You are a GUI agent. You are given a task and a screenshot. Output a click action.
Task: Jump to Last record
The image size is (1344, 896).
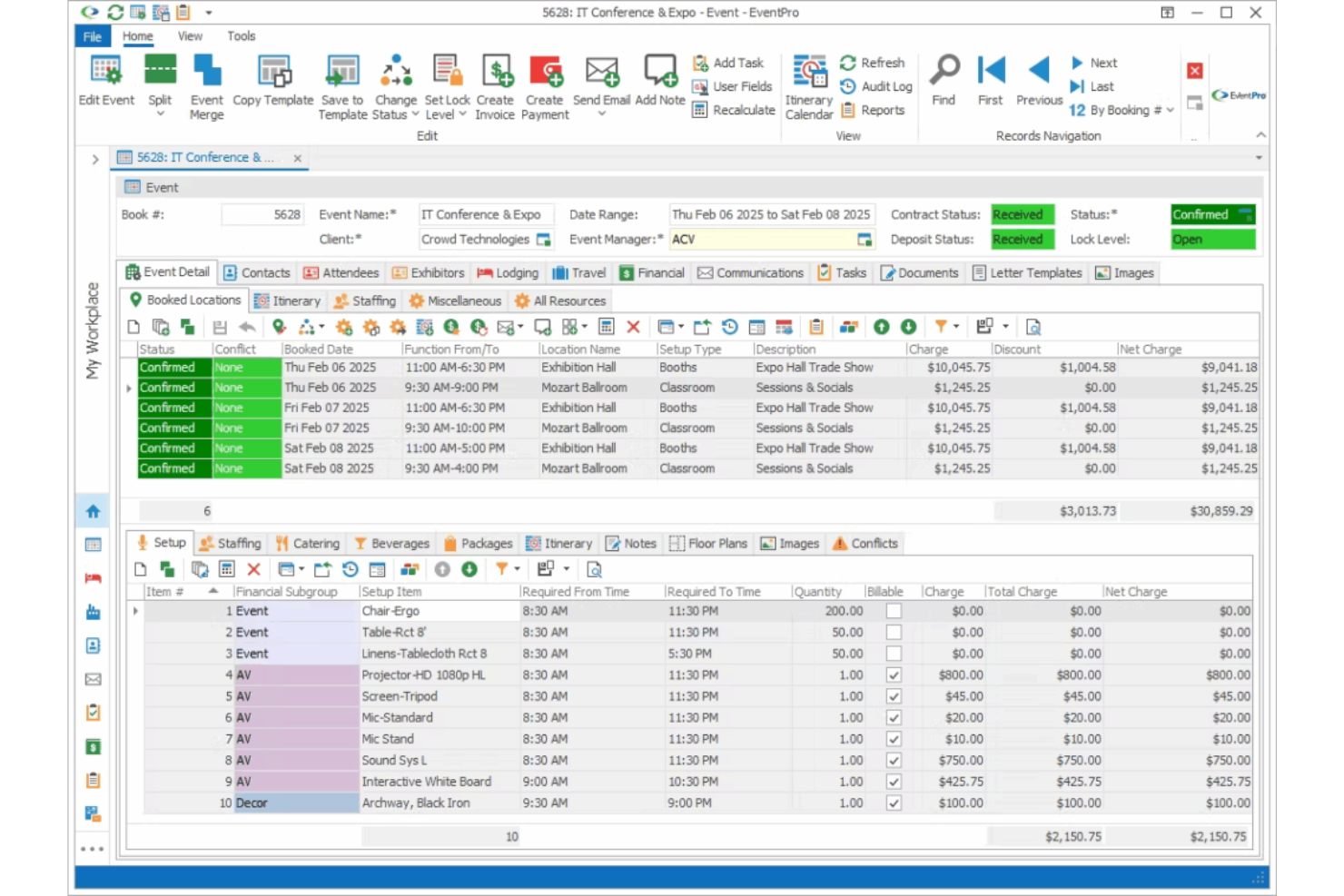point(1092,86)
